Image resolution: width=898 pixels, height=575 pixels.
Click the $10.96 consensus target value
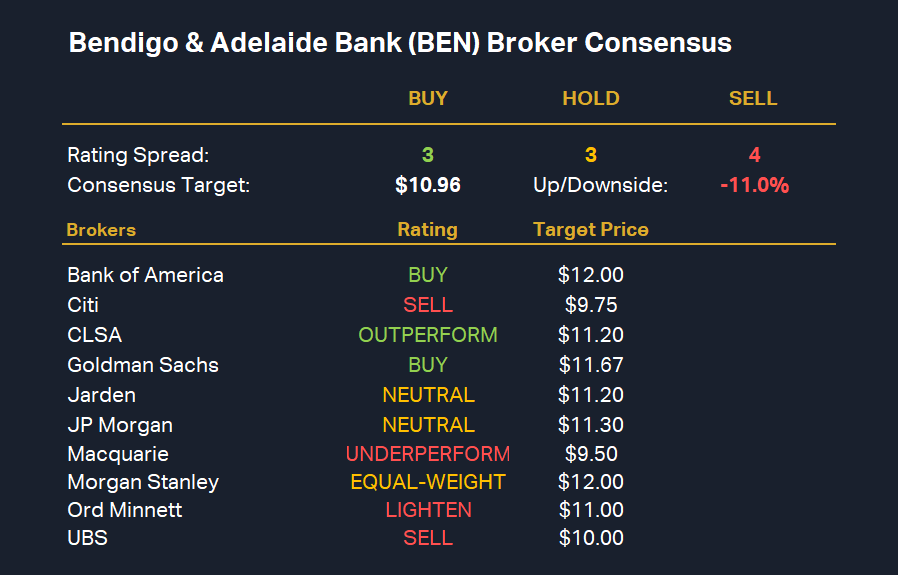coord(427,185)
